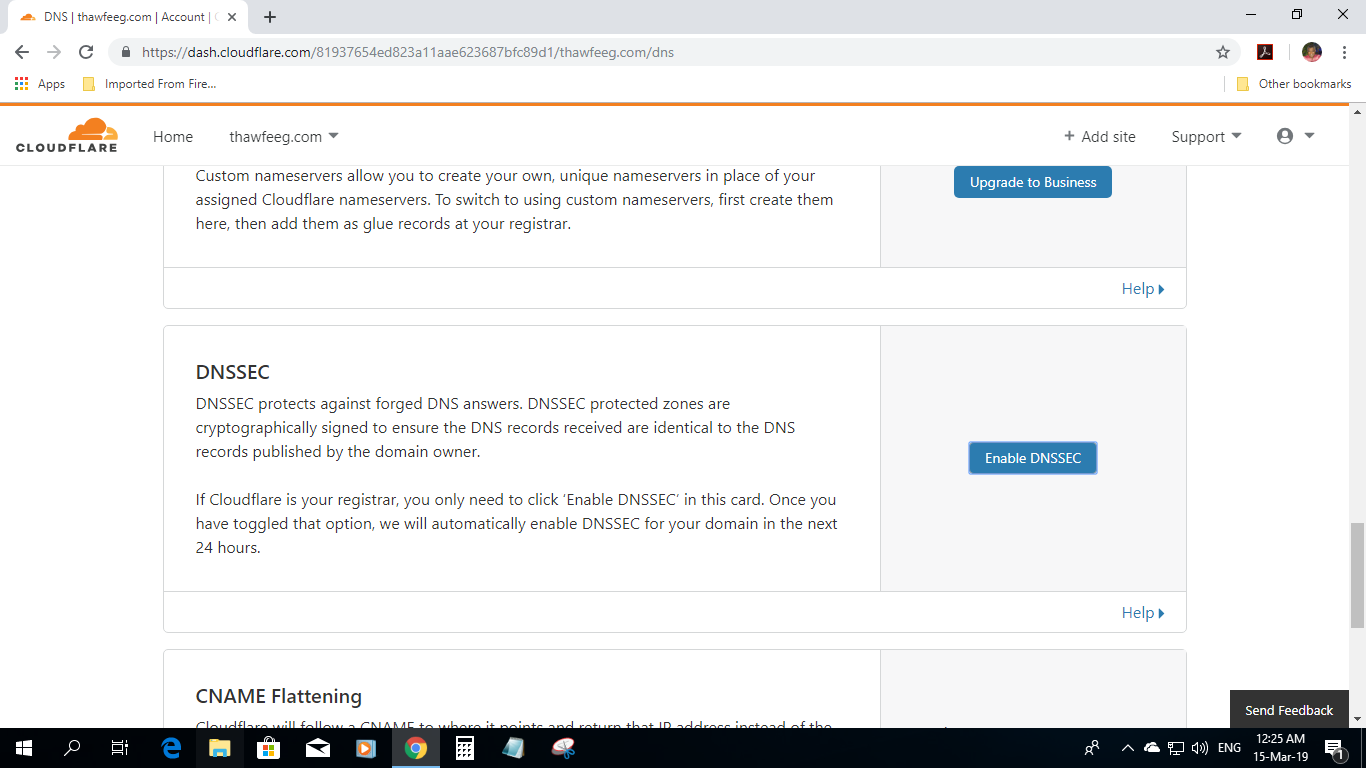The width and height of the screenshot is (1366, 768).
Task: Open the account user menu
Action: pos(1295,136)
